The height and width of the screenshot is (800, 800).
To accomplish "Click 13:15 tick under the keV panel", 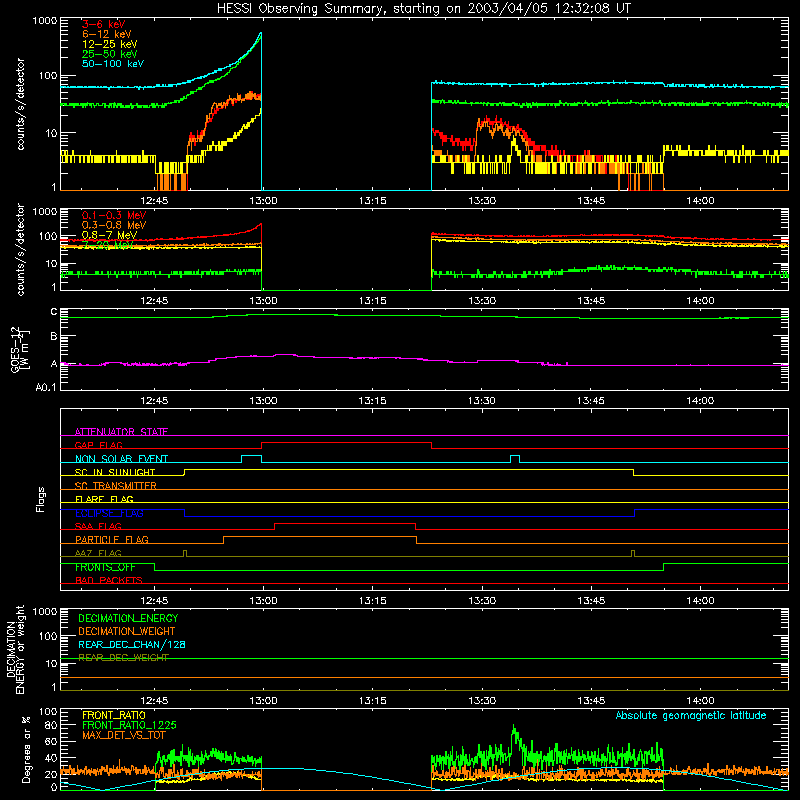I will 372,201.
